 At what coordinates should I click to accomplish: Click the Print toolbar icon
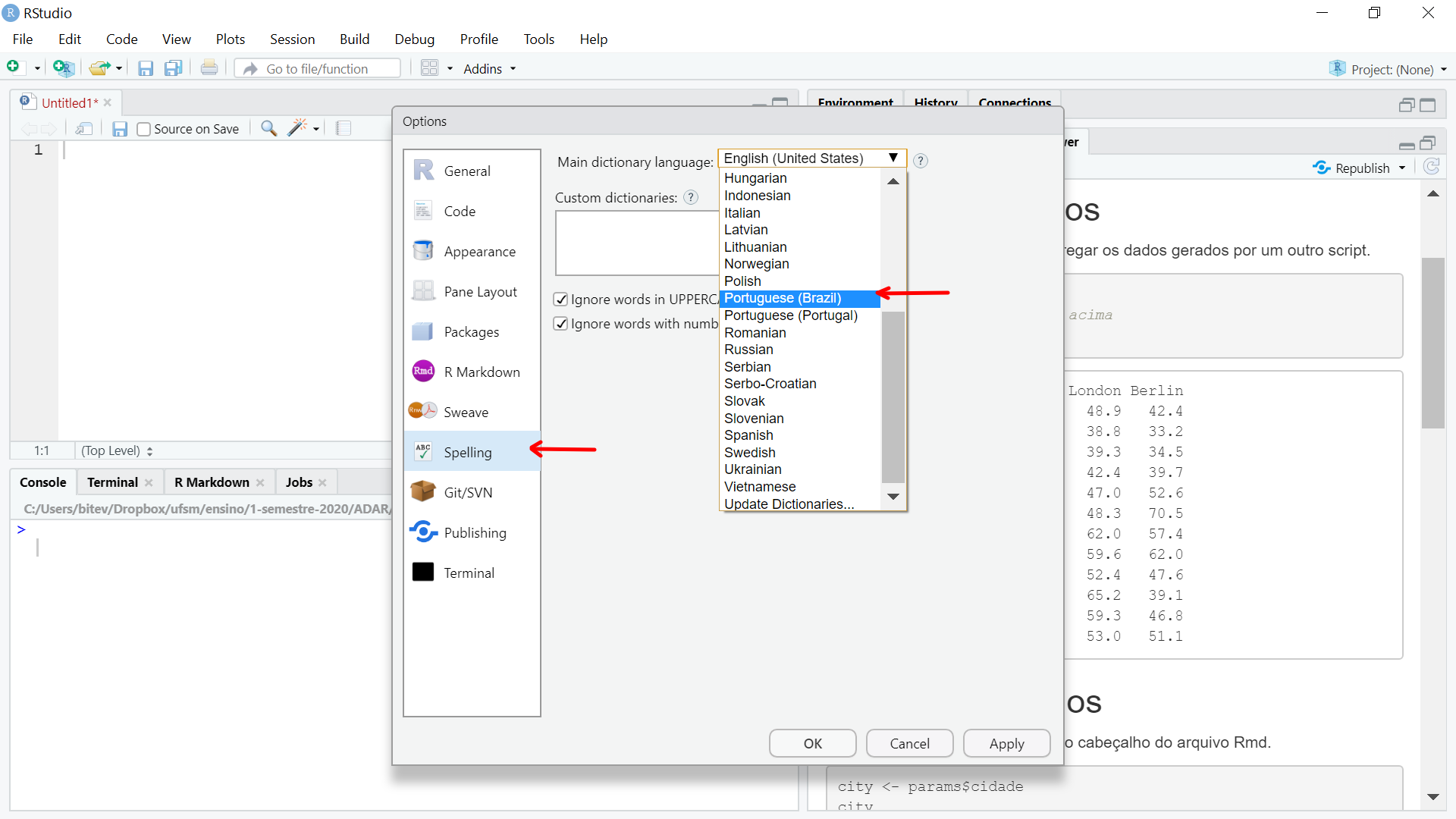(209, 68)
